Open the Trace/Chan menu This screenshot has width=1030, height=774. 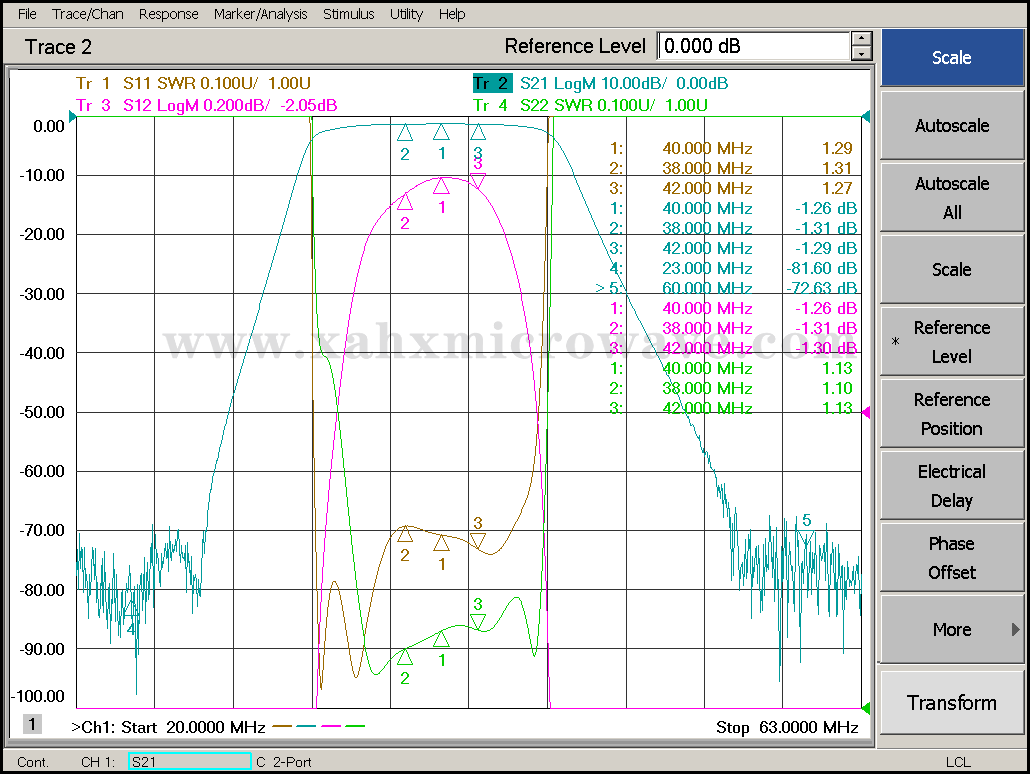(88, 14)
